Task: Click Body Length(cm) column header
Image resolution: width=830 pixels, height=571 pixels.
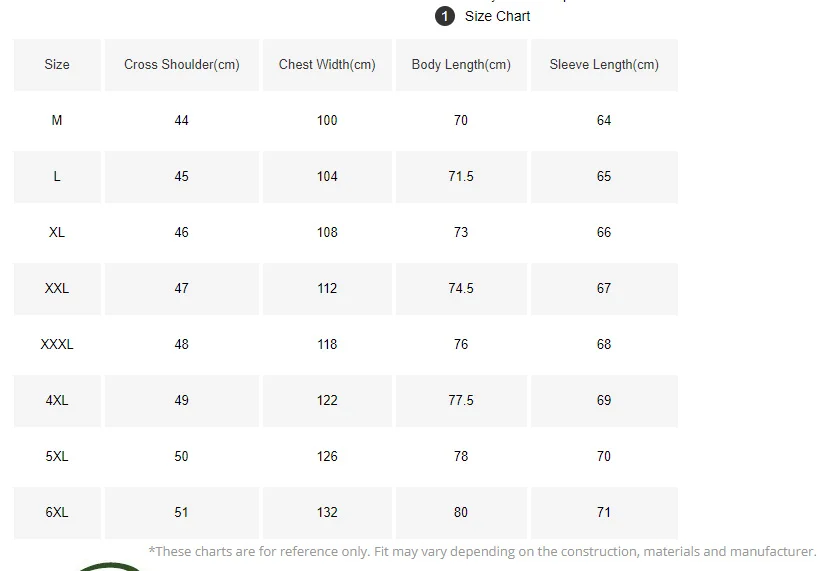Action: (461, 65)
